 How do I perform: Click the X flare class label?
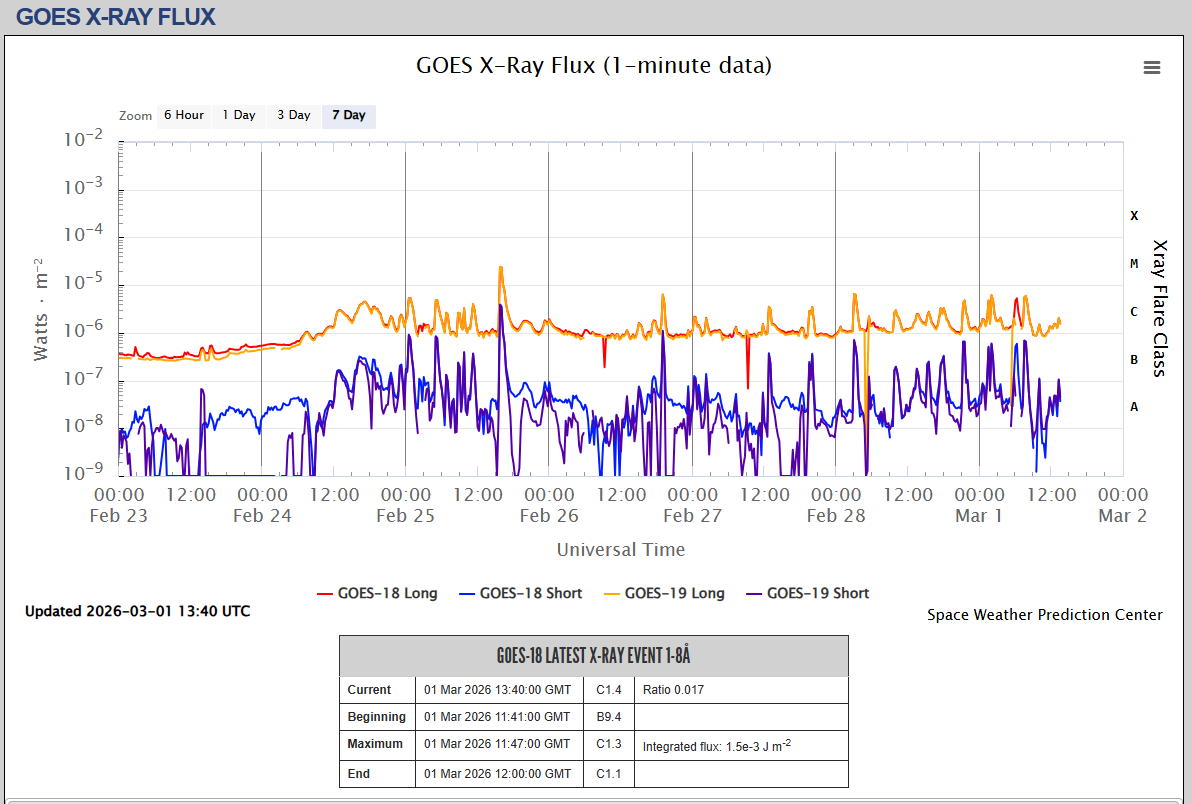(x=1134, y=216)
